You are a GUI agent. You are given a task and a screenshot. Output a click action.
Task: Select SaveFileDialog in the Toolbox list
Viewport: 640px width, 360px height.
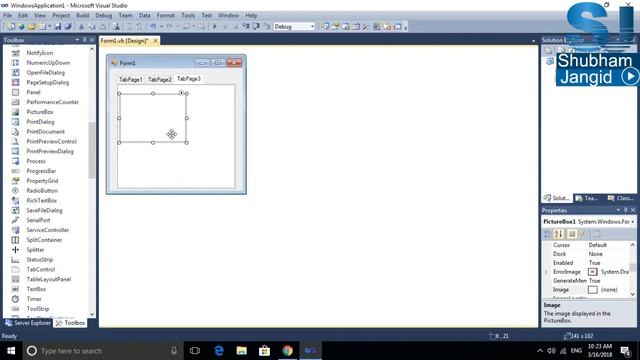click(44, 210)
